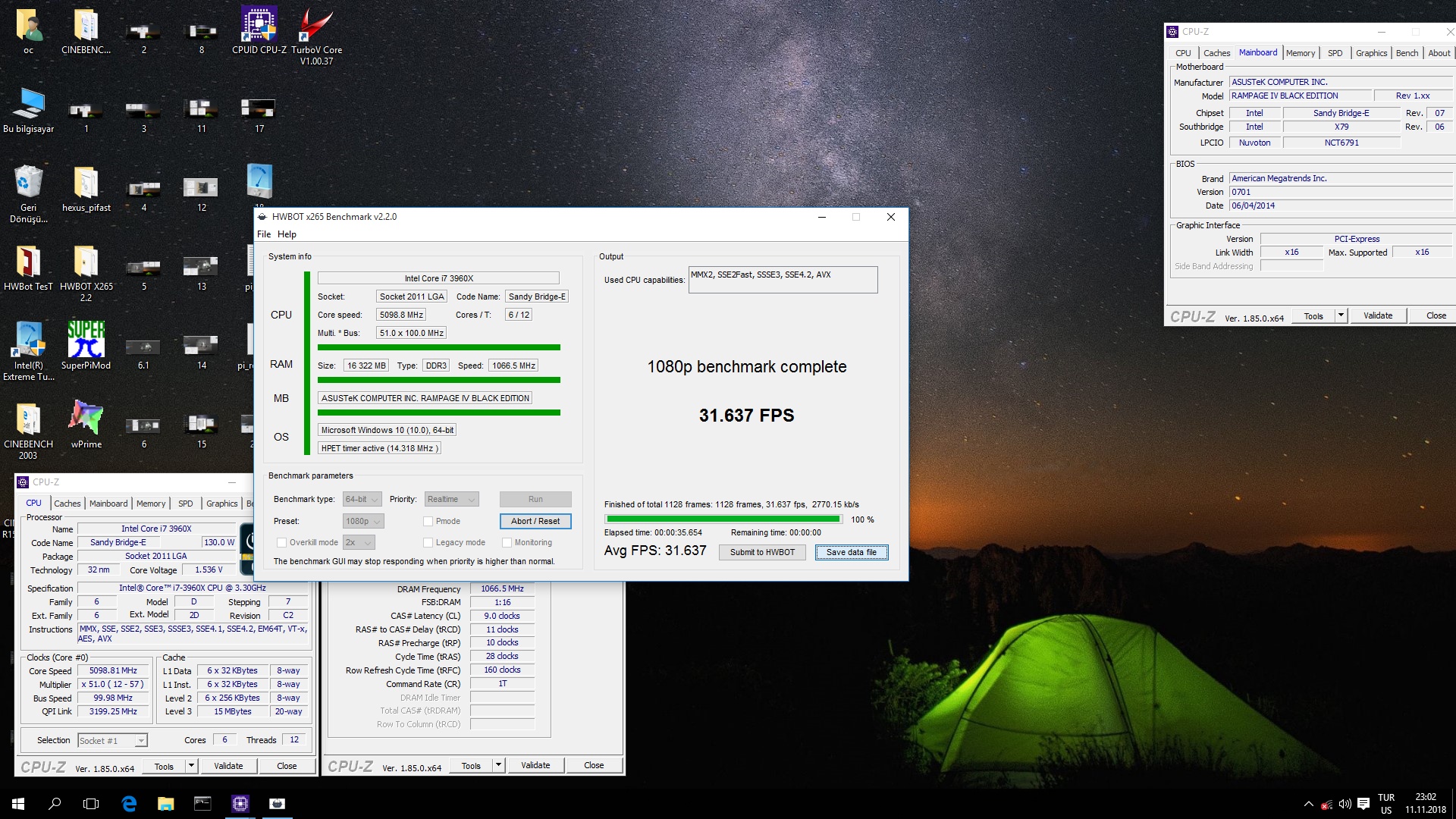Click the Run button in benchmark parameters
This screenshot has width=1456, height=819.
click(535, 500)
